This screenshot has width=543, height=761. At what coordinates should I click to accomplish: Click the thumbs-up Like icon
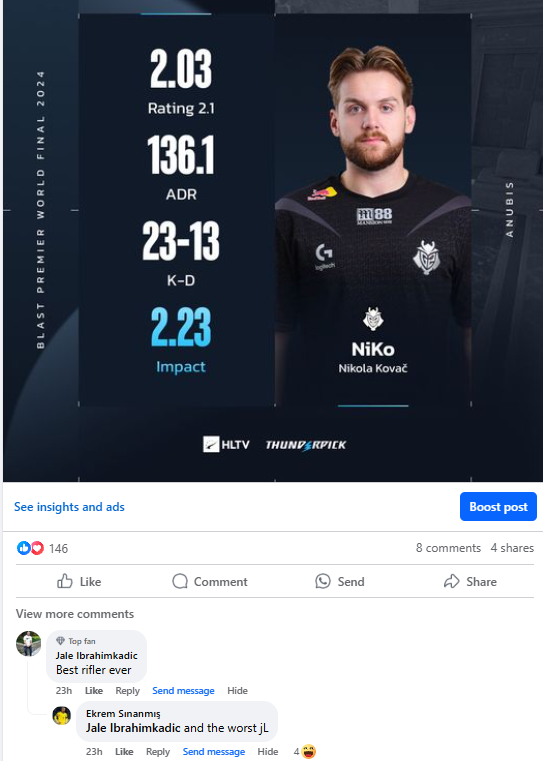coord(65,581)
